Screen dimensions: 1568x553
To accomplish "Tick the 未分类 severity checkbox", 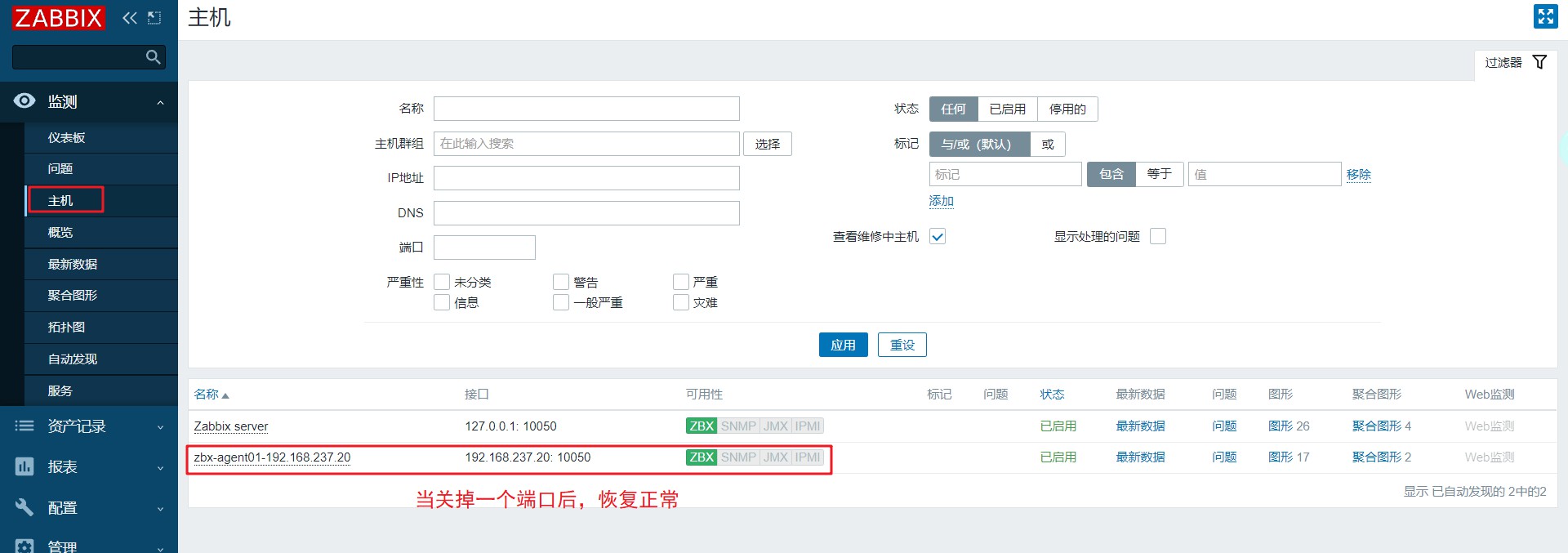I will 442,282.
